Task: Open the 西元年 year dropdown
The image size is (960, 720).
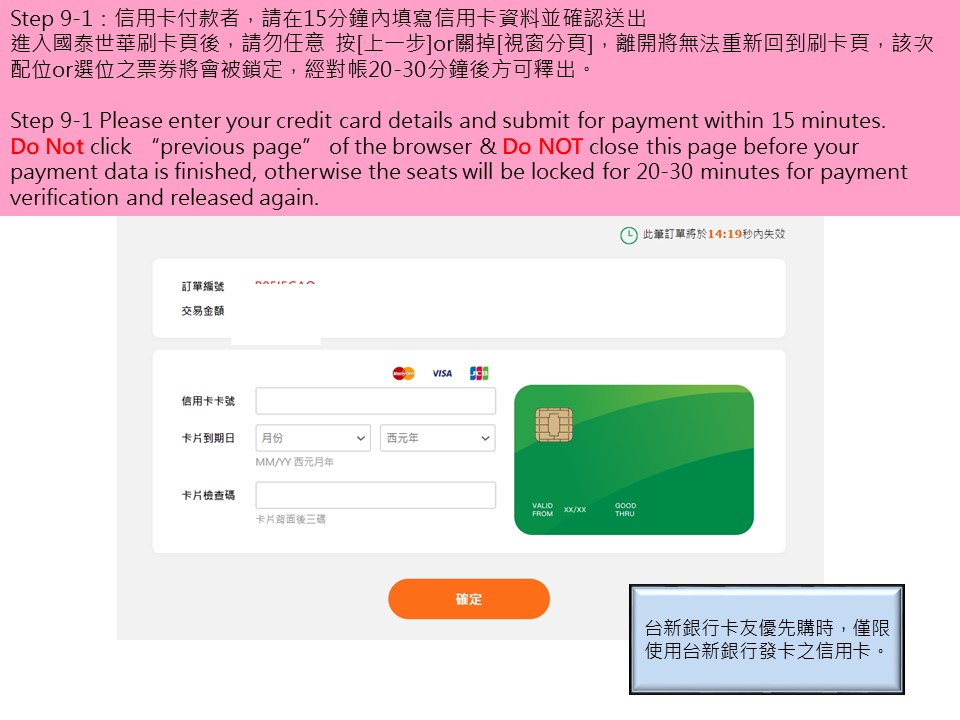Action: tap(438, 438)
